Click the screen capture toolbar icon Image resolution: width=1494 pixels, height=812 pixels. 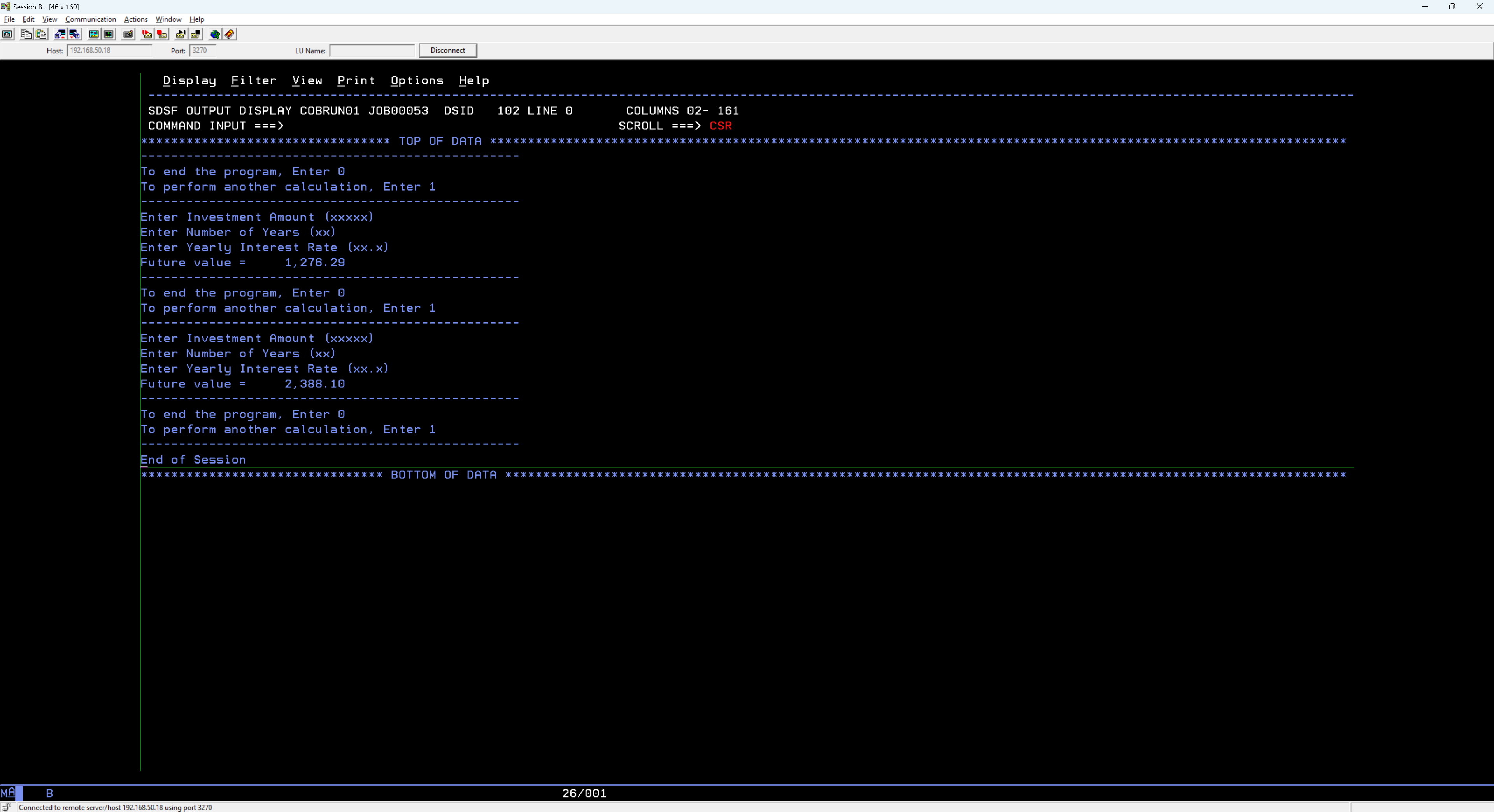click(6, 34)
